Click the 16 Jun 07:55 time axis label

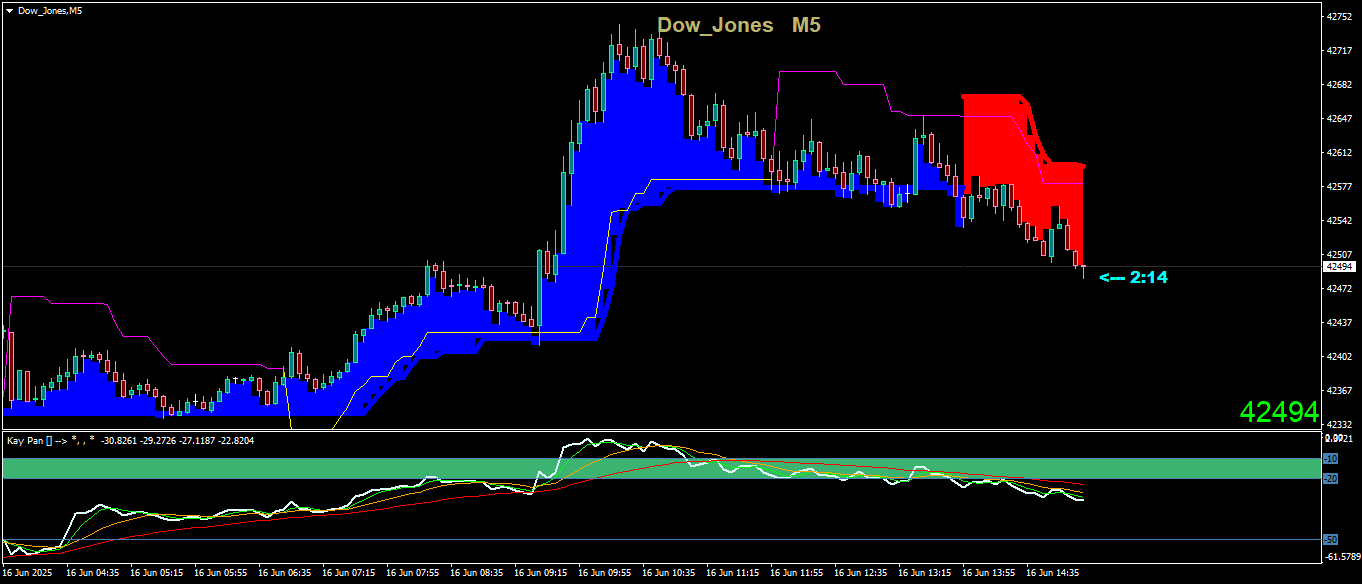coord(412,574)
